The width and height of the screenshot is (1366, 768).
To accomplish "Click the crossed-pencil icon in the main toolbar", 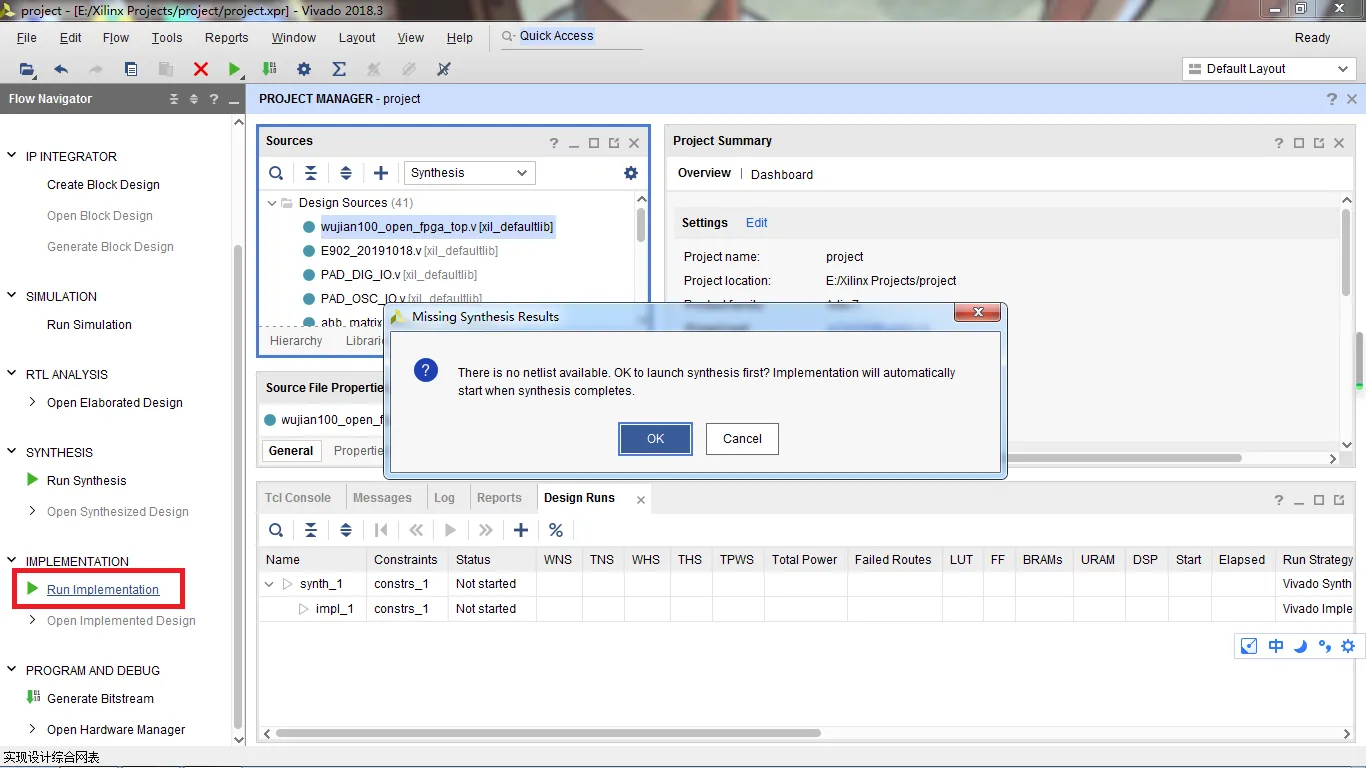I will pyautogui.click(x=444, y=69).
